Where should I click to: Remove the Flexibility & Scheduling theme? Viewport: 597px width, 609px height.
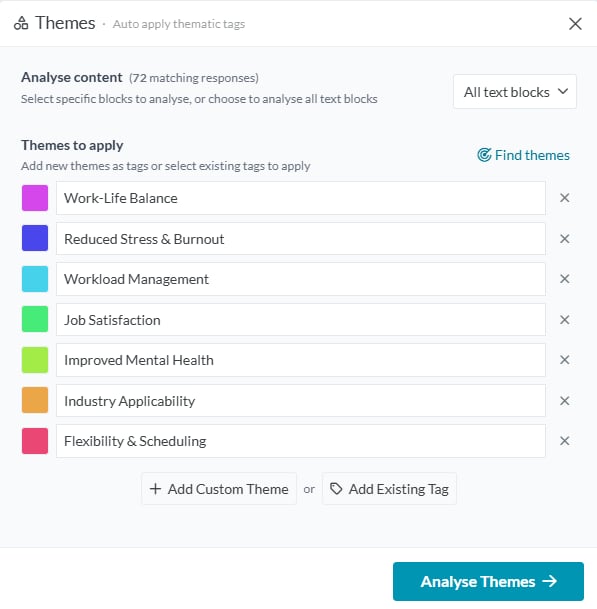pyautogui.click(x=564, y=441)
